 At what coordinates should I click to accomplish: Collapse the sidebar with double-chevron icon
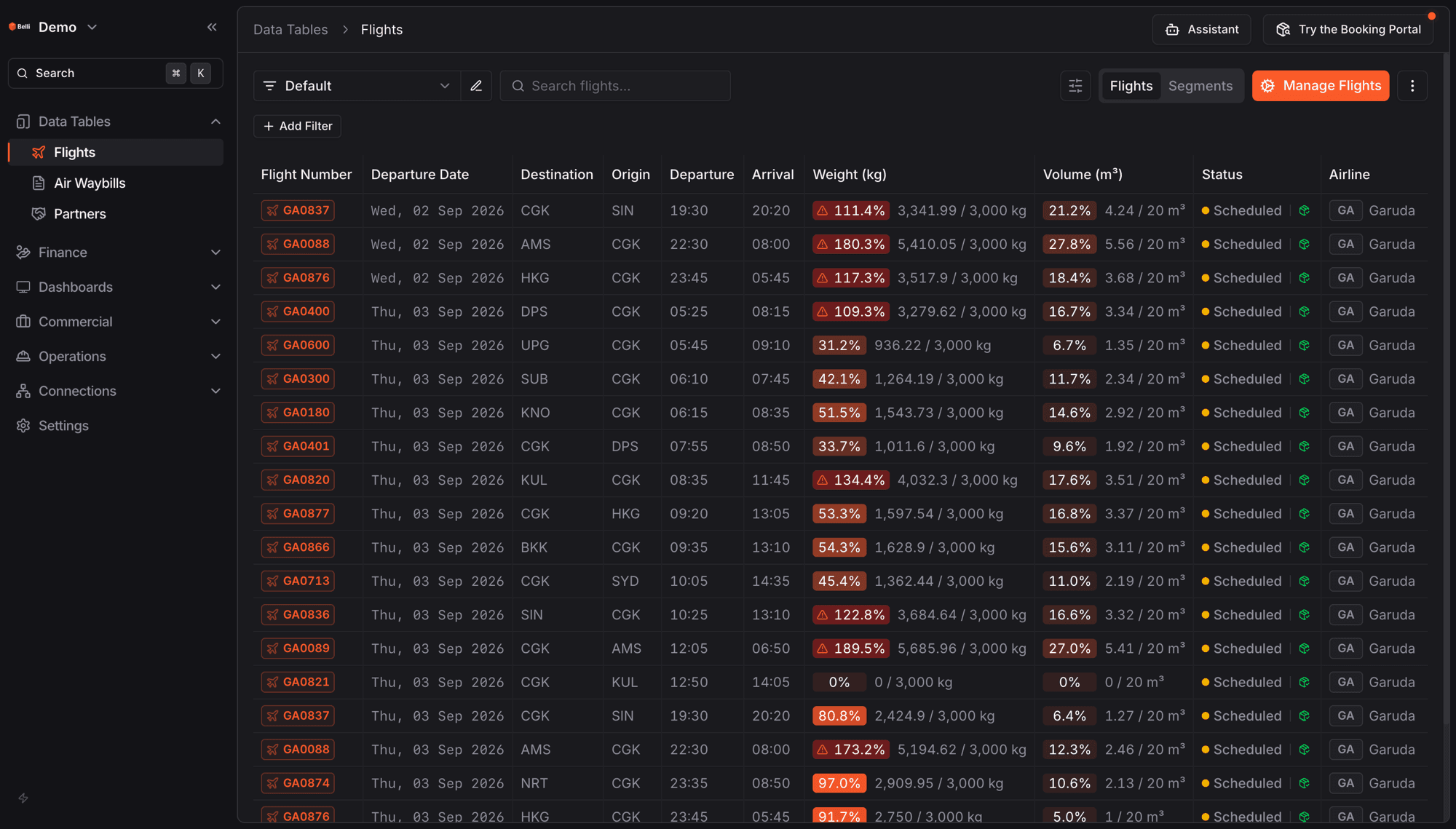tap(212, 27)
